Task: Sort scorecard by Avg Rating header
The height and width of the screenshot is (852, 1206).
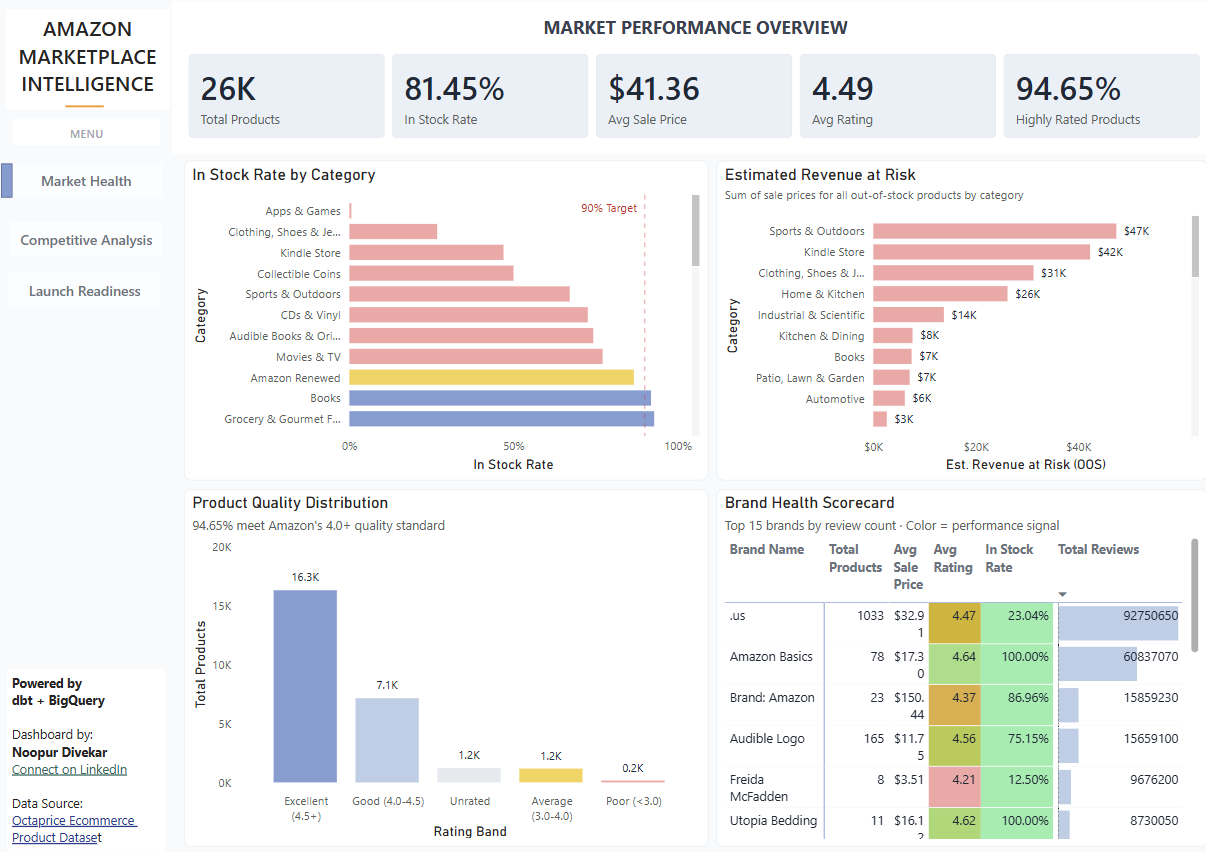Action: [953, 558]
